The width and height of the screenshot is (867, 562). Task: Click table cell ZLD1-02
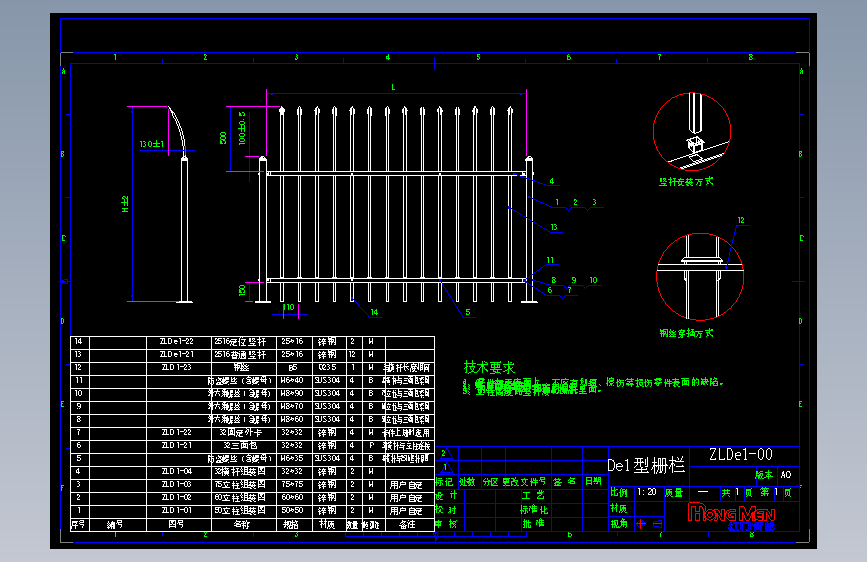point(176,497)
